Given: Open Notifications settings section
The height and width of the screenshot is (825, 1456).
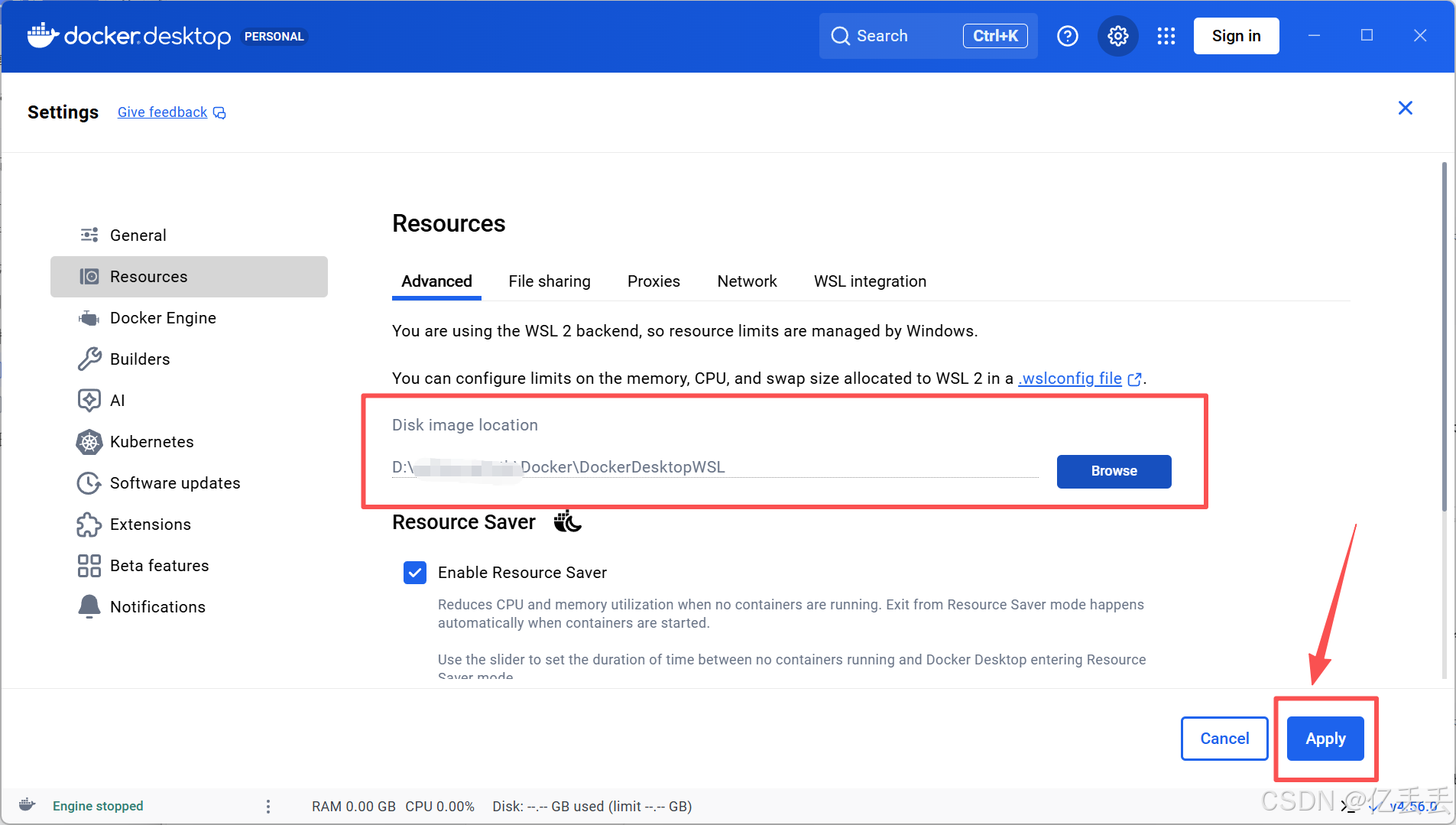Looking at the screenshot, I should (189, 606).
